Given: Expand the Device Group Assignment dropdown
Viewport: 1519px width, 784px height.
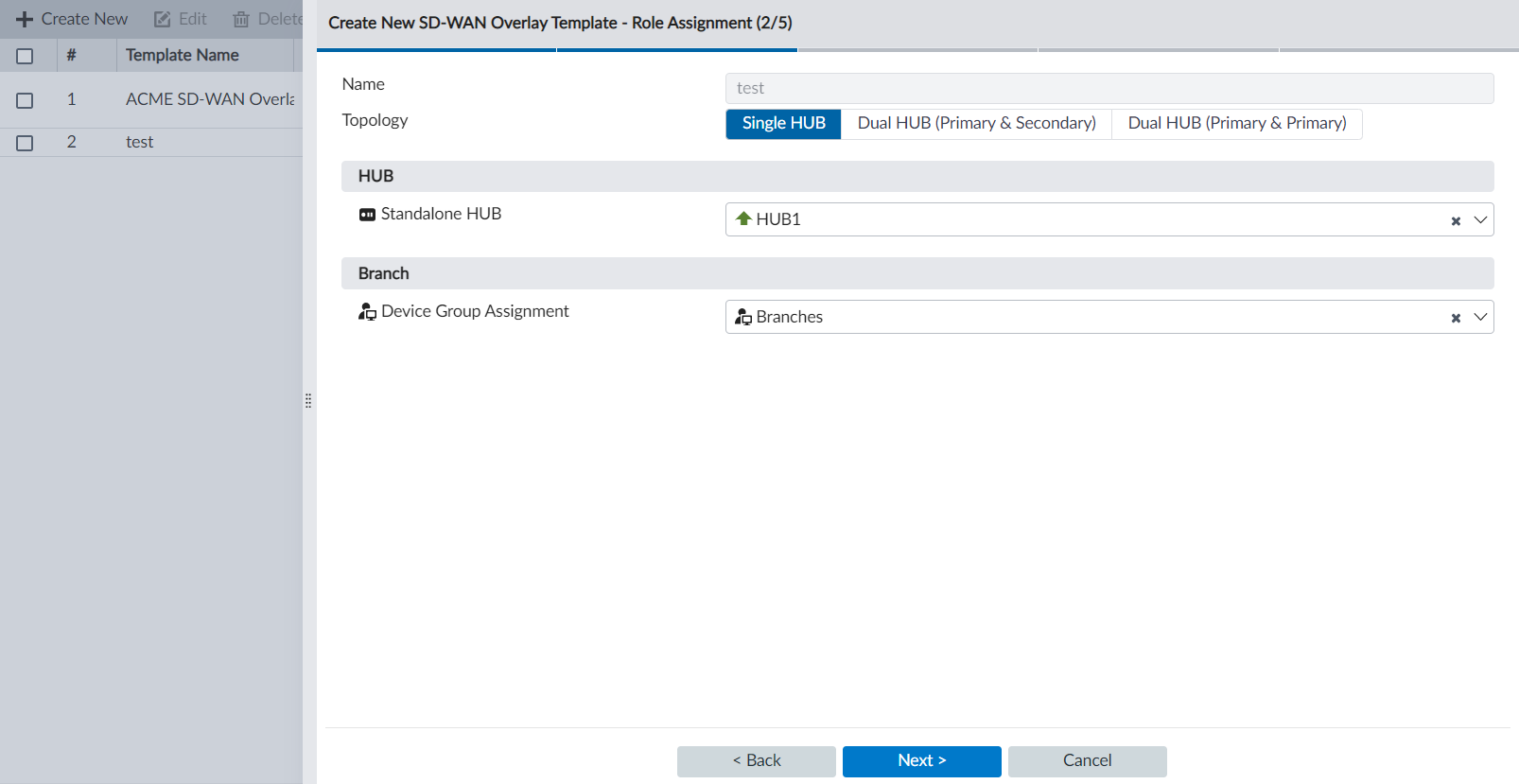Looking at the screenshot, I should [1480, 317].
